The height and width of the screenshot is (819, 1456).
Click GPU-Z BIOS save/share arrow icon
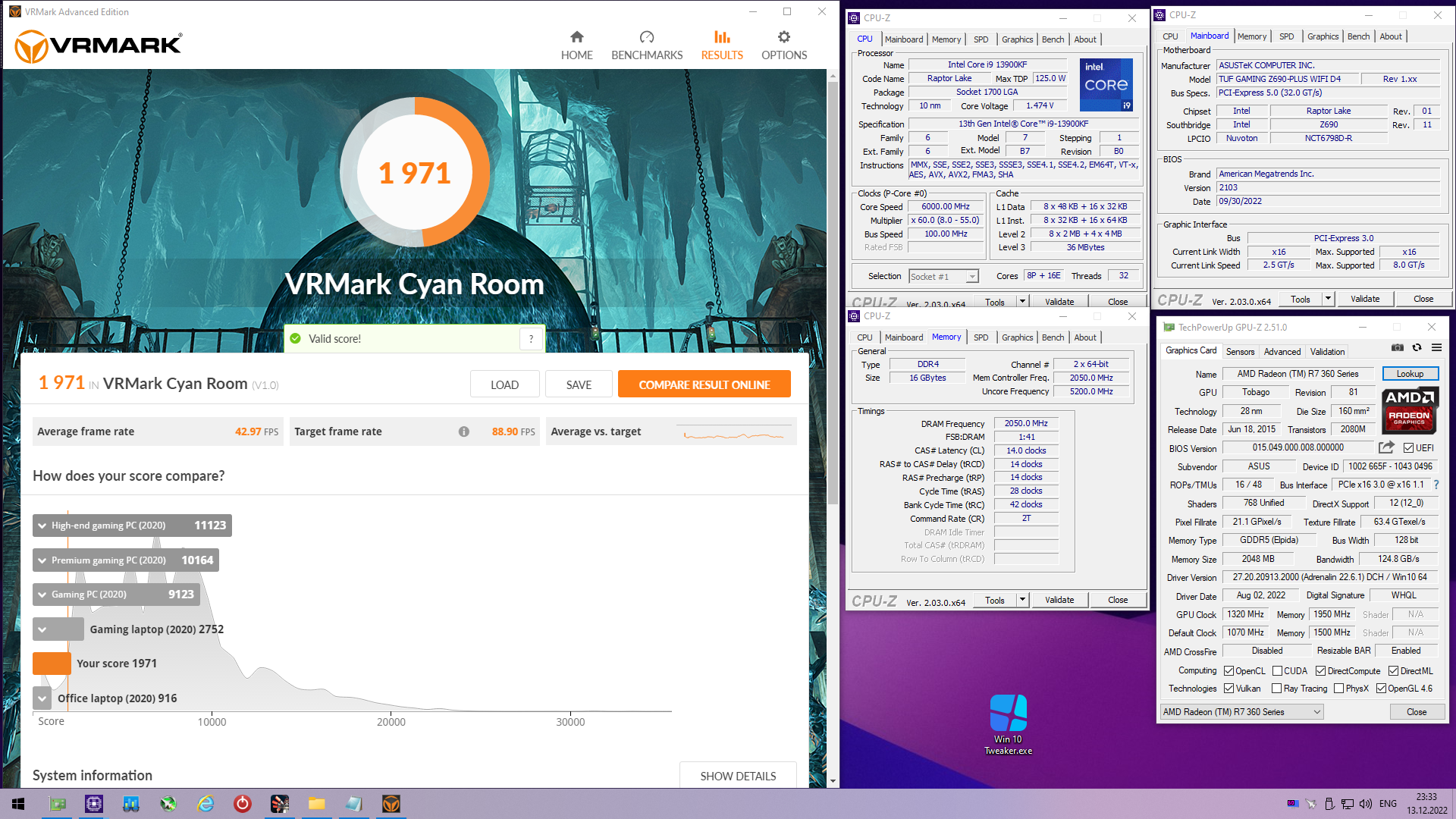point(1386,447)
